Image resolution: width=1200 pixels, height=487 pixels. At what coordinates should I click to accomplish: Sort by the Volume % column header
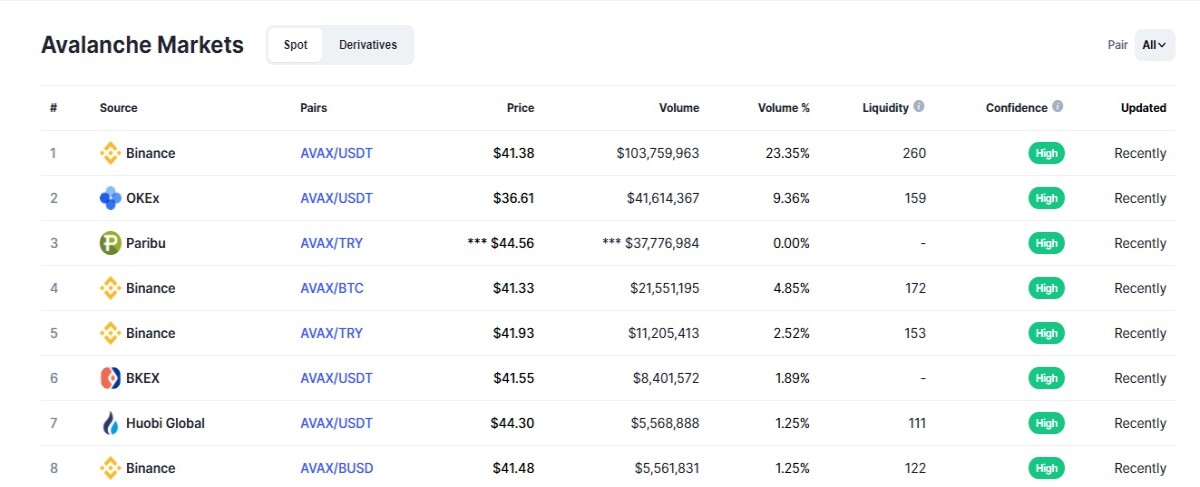click(x=784, y=108)
